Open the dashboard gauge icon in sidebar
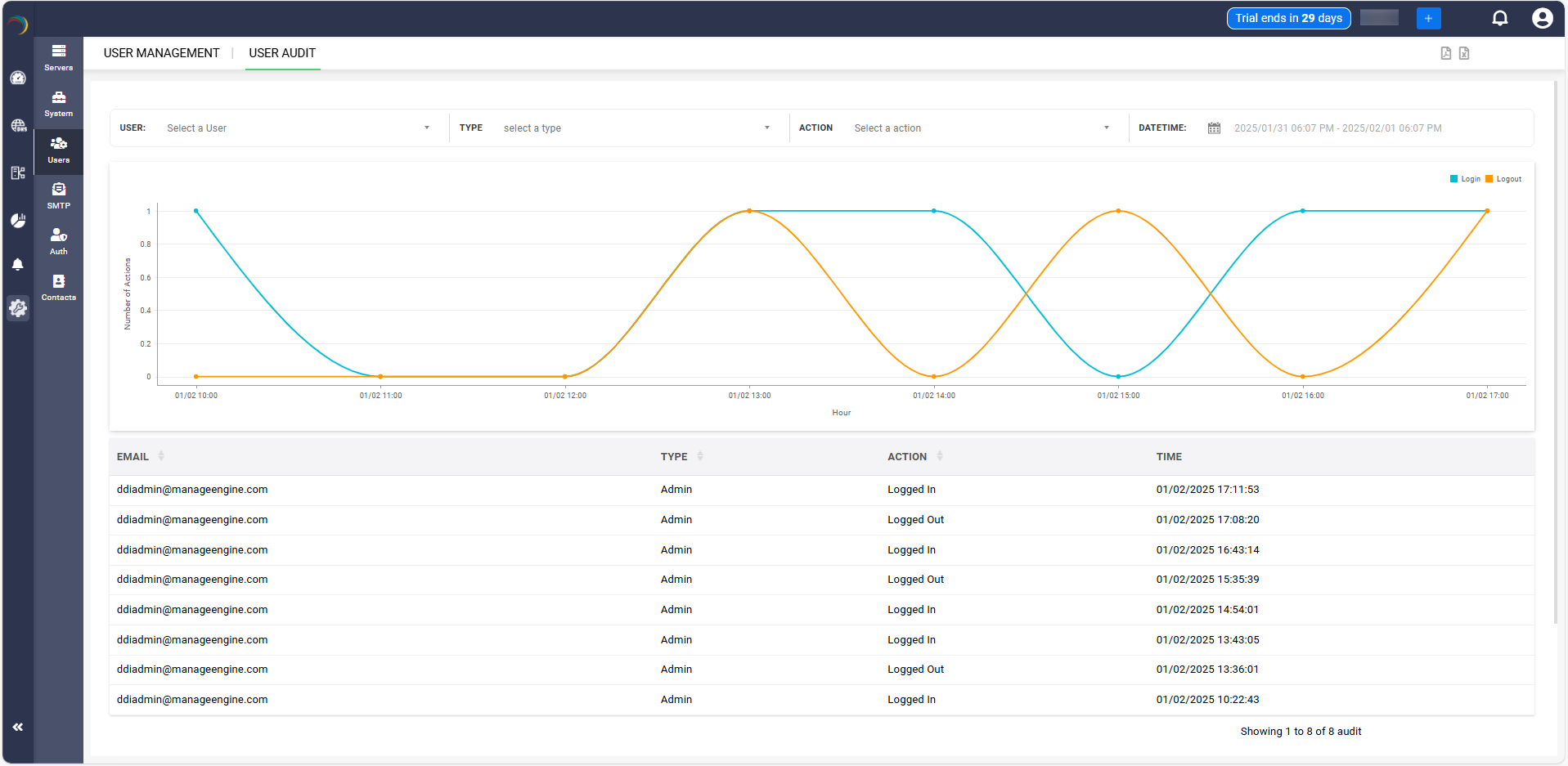 [x=18, y=78]
